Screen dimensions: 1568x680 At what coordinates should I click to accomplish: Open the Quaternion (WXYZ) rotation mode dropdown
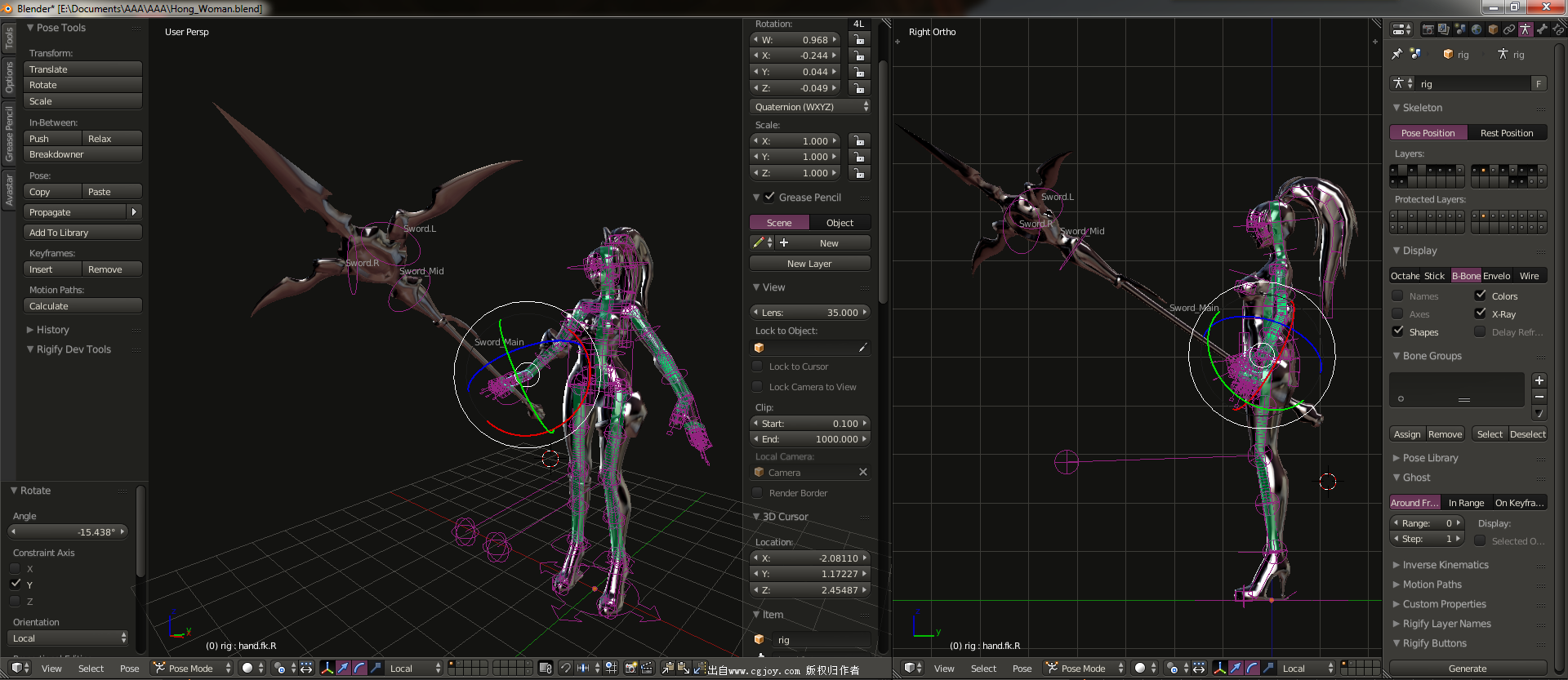pyautogui.click(x=810, y=107)
